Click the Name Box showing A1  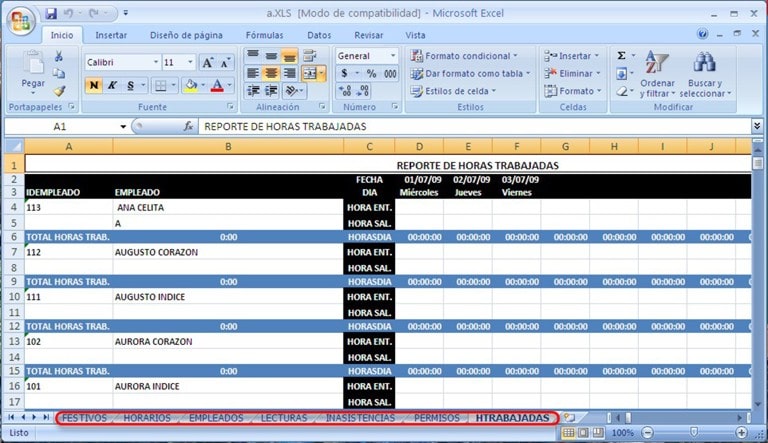tap(60, 126)
